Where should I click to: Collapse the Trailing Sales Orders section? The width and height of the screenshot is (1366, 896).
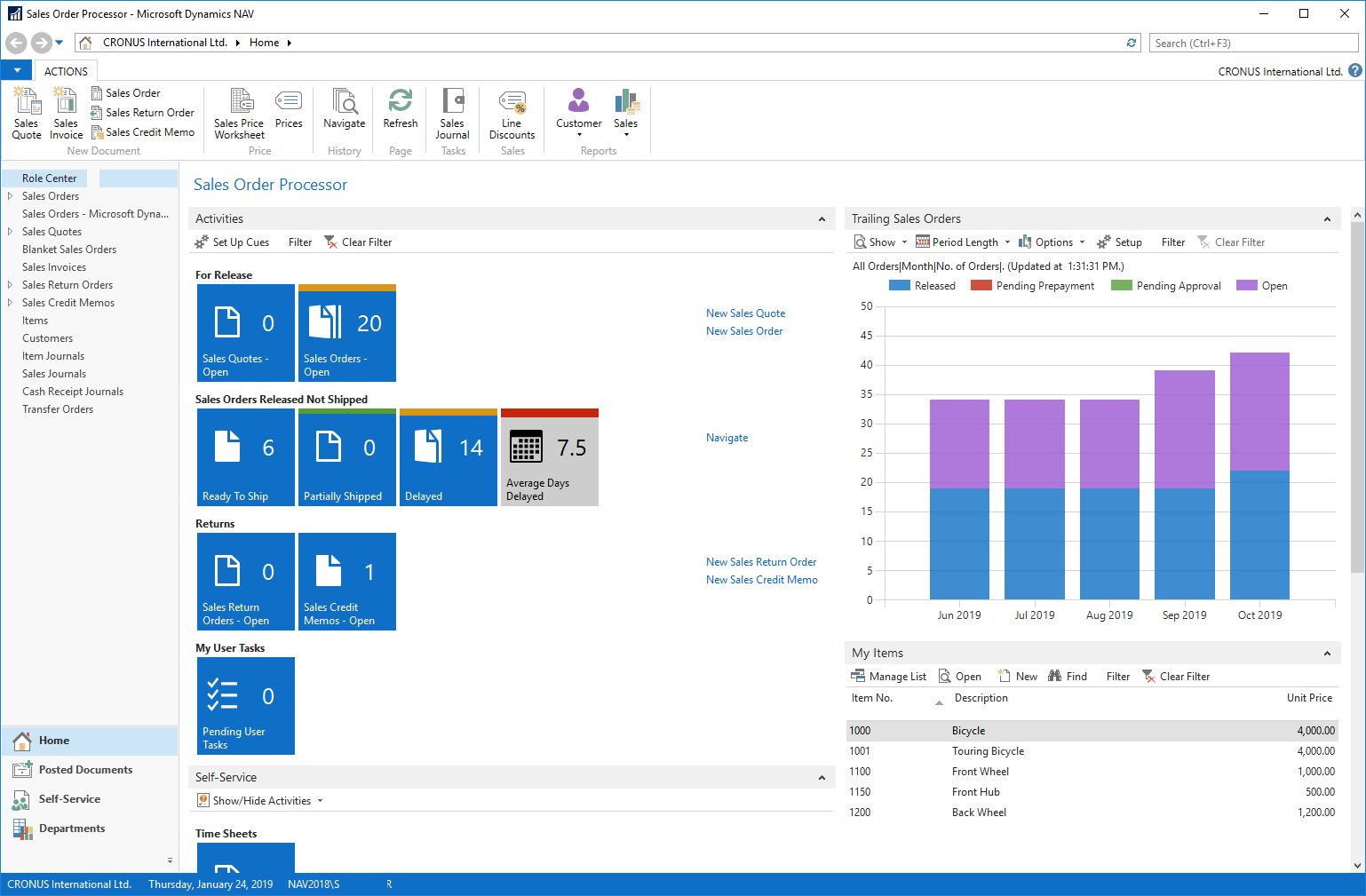click(1327, 219)
